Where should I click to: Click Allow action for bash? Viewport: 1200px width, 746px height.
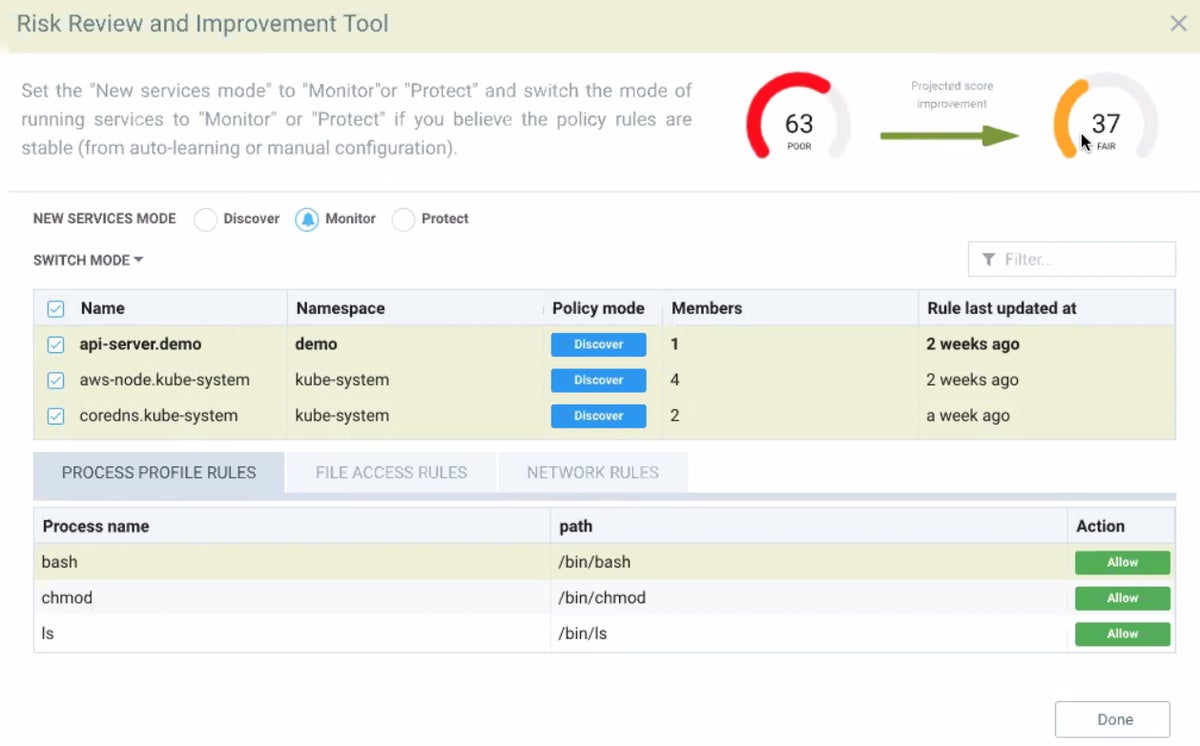point(1122,562)
